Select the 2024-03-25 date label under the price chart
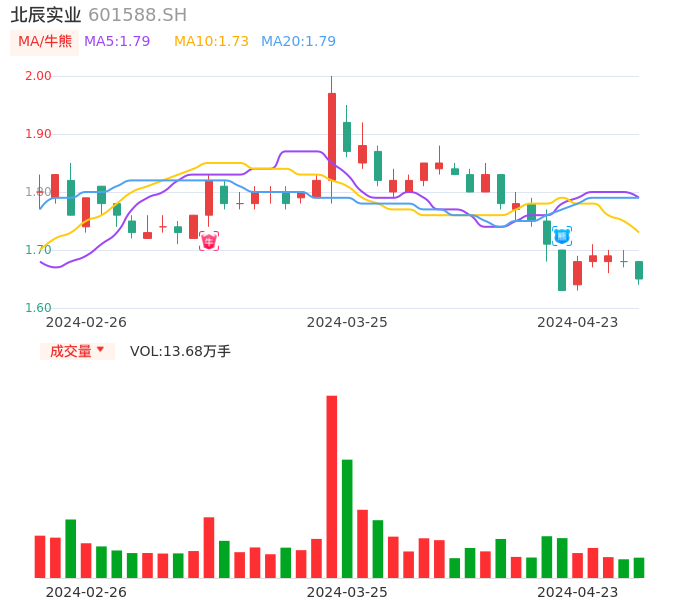 [346, 322]
